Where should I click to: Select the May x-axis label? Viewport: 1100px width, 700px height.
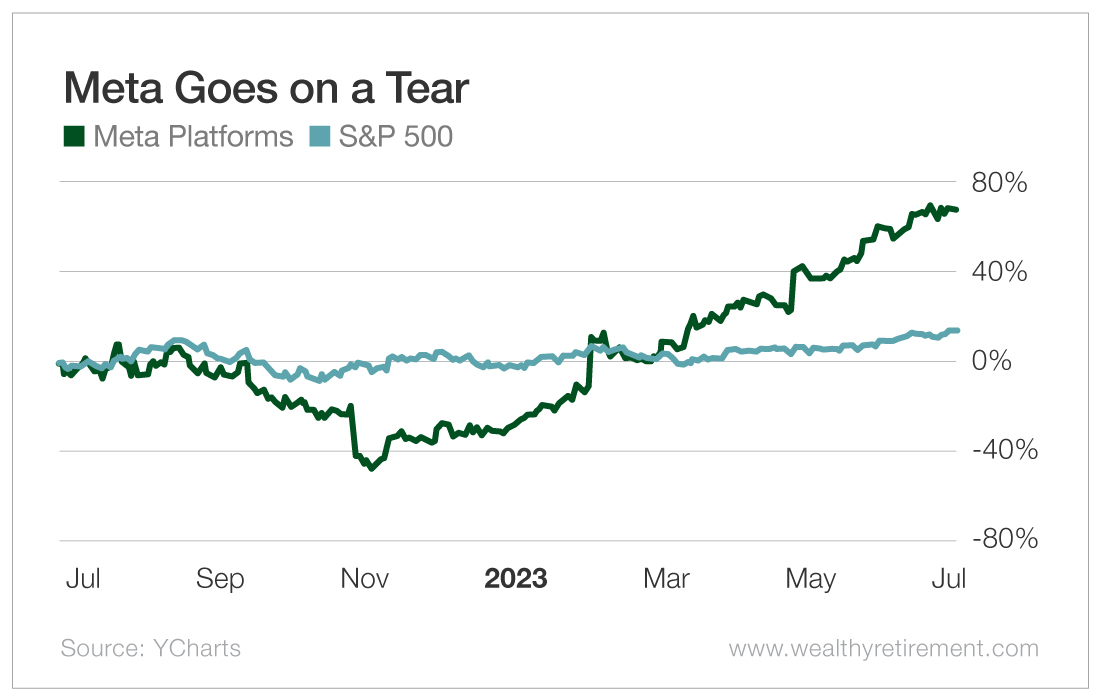810,579
